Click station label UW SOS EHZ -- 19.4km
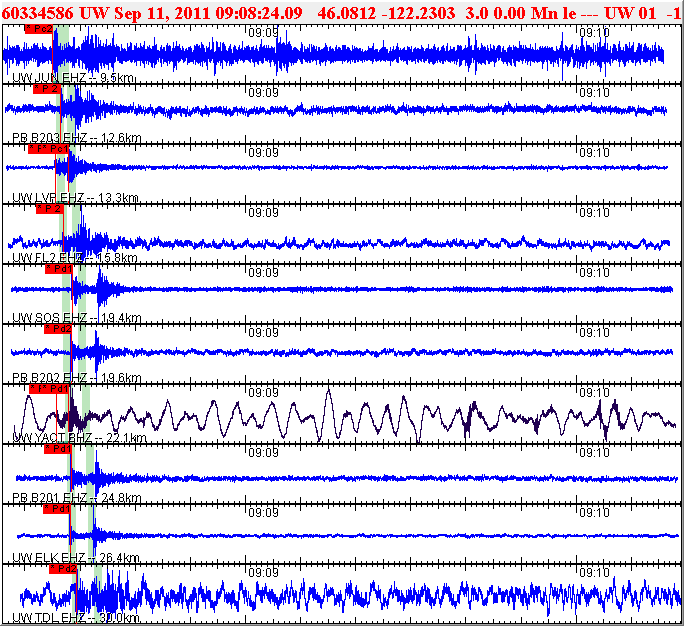Screen dimensions: 684x626 coord(77,318)
